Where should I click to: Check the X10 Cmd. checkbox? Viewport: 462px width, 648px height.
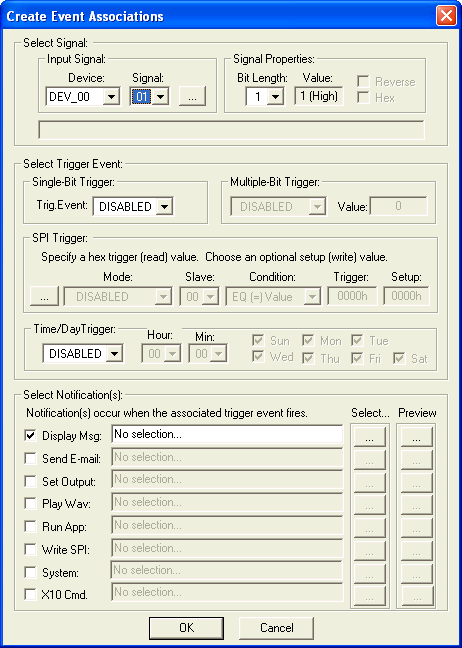30,595
